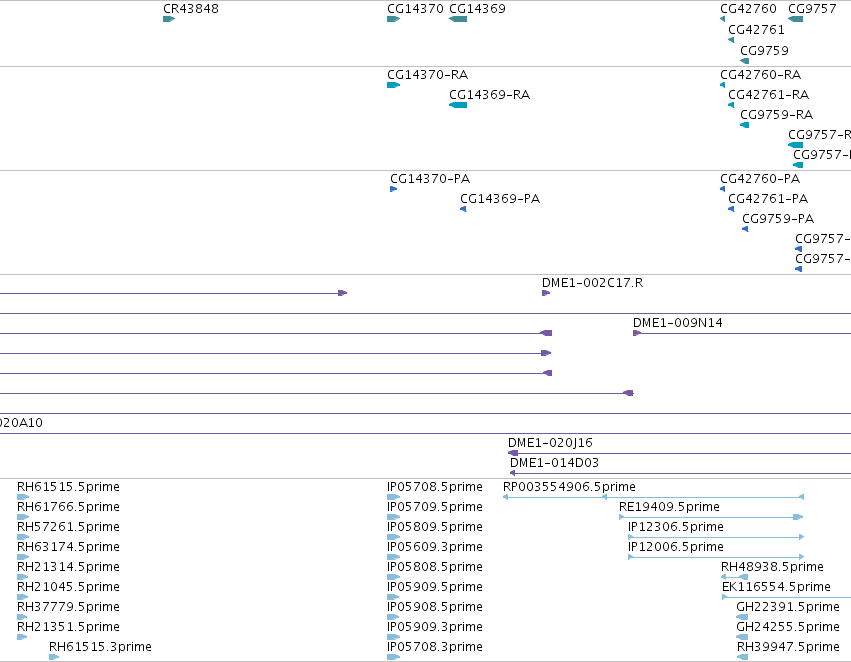Click the RH63174.5prime label
This screenshot has height=662, width=851.
click(x=68, y=547)
